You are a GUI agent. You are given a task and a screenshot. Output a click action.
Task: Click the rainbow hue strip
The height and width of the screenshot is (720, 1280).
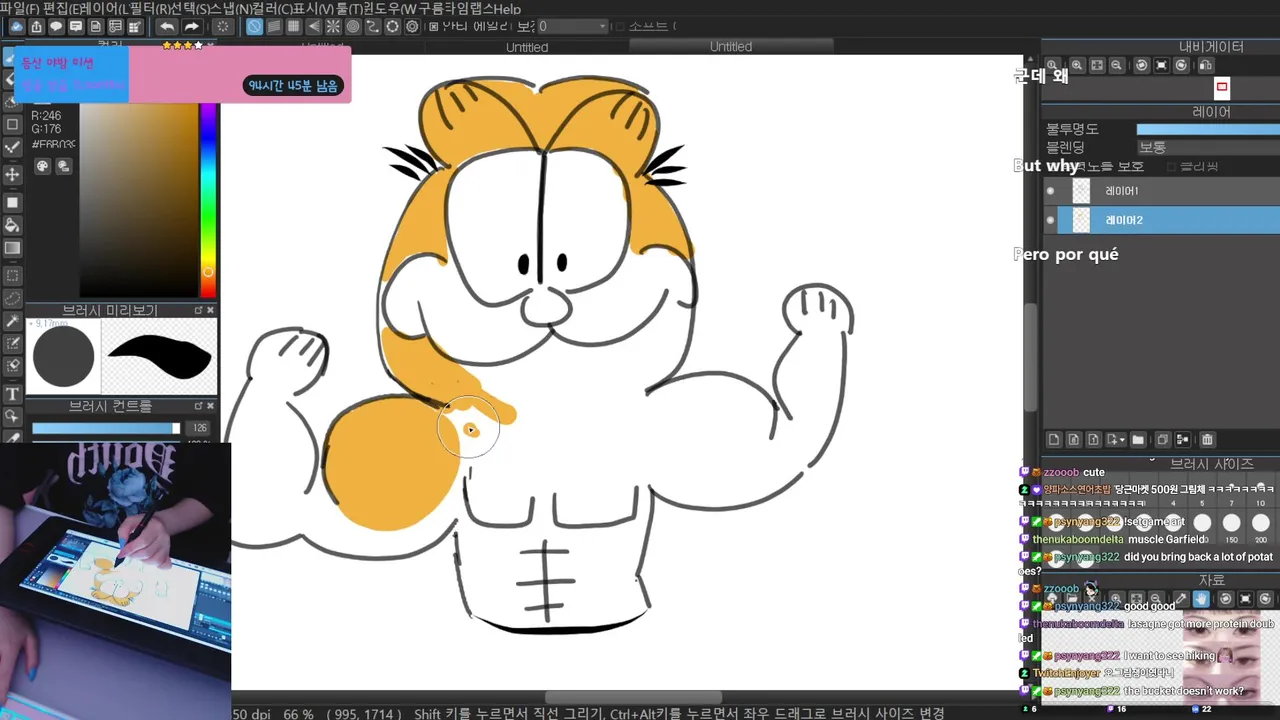pos(208,200)
